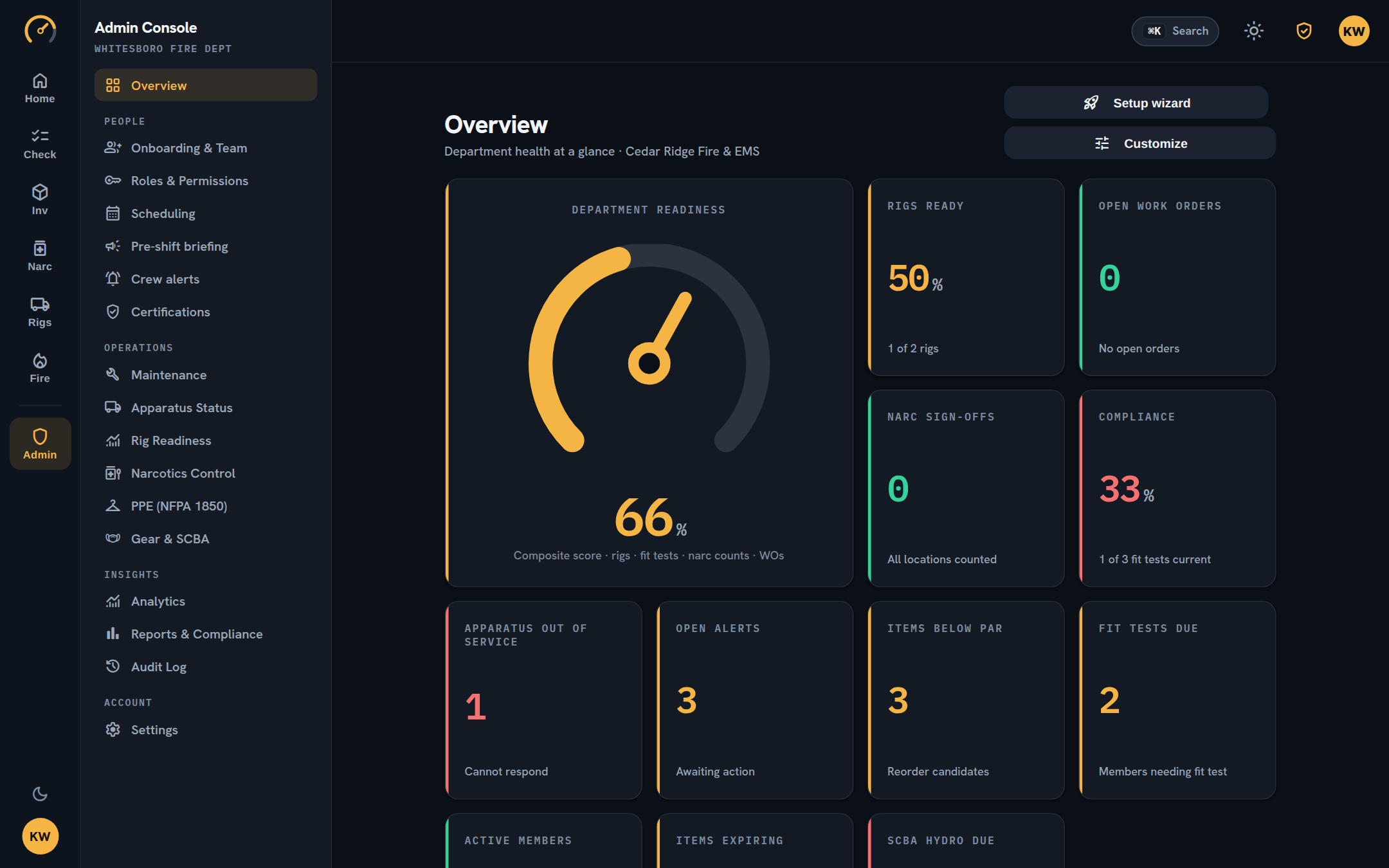The image size is (1389, 868).
Task: Open Apparatus Status
Action: pos(206,408)
